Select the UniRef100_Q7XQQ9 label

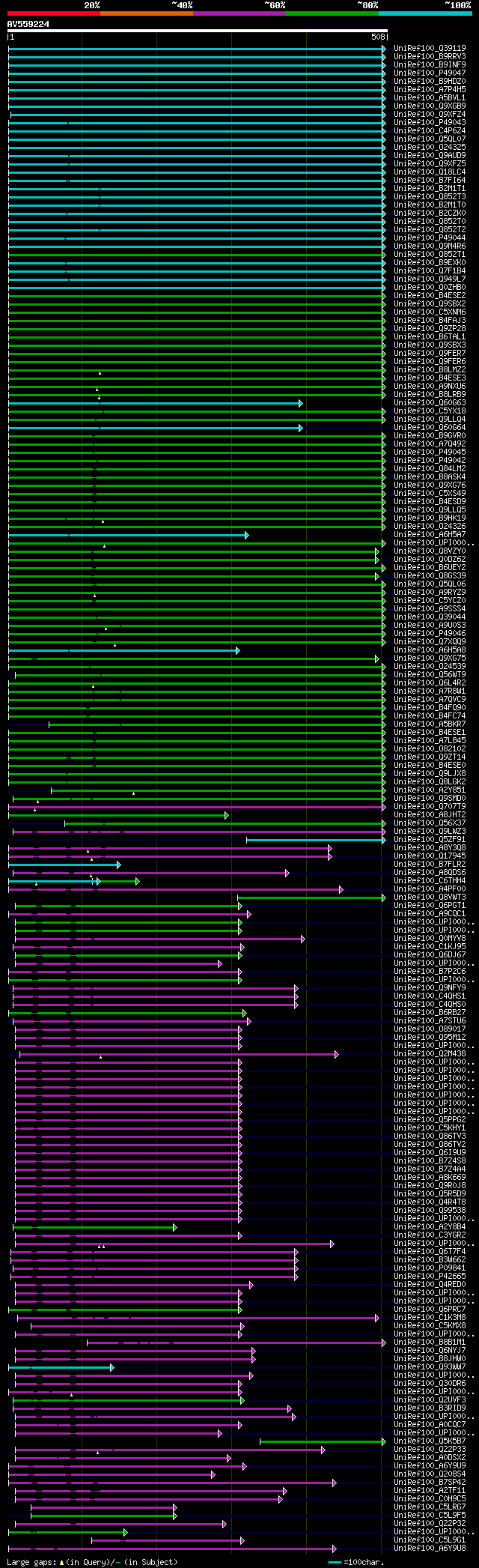(x=430, y=642)
